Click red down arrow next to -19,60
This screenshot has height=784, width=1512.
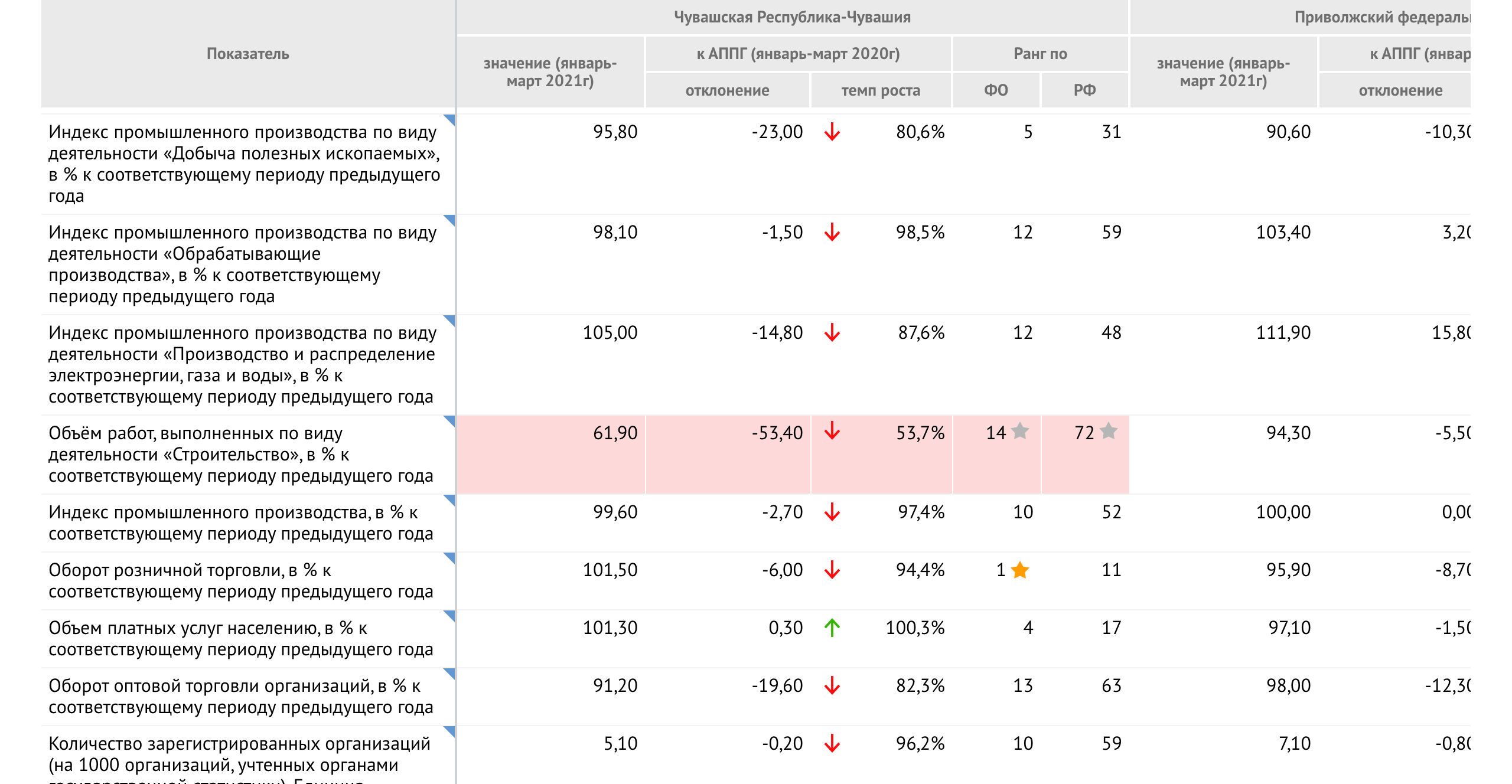[832, 685]
